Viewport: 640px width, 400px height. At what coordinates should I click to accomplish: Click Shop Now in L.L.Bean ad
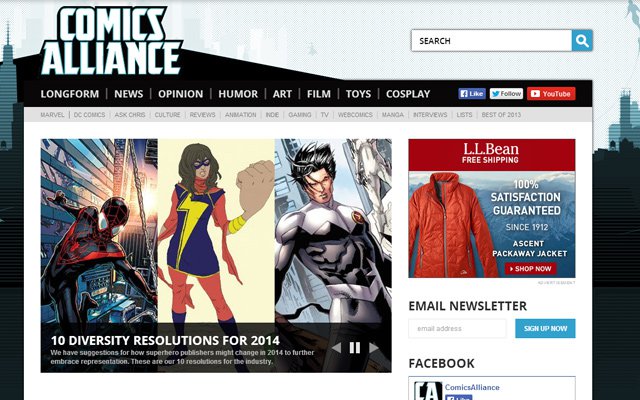point(531,269)
